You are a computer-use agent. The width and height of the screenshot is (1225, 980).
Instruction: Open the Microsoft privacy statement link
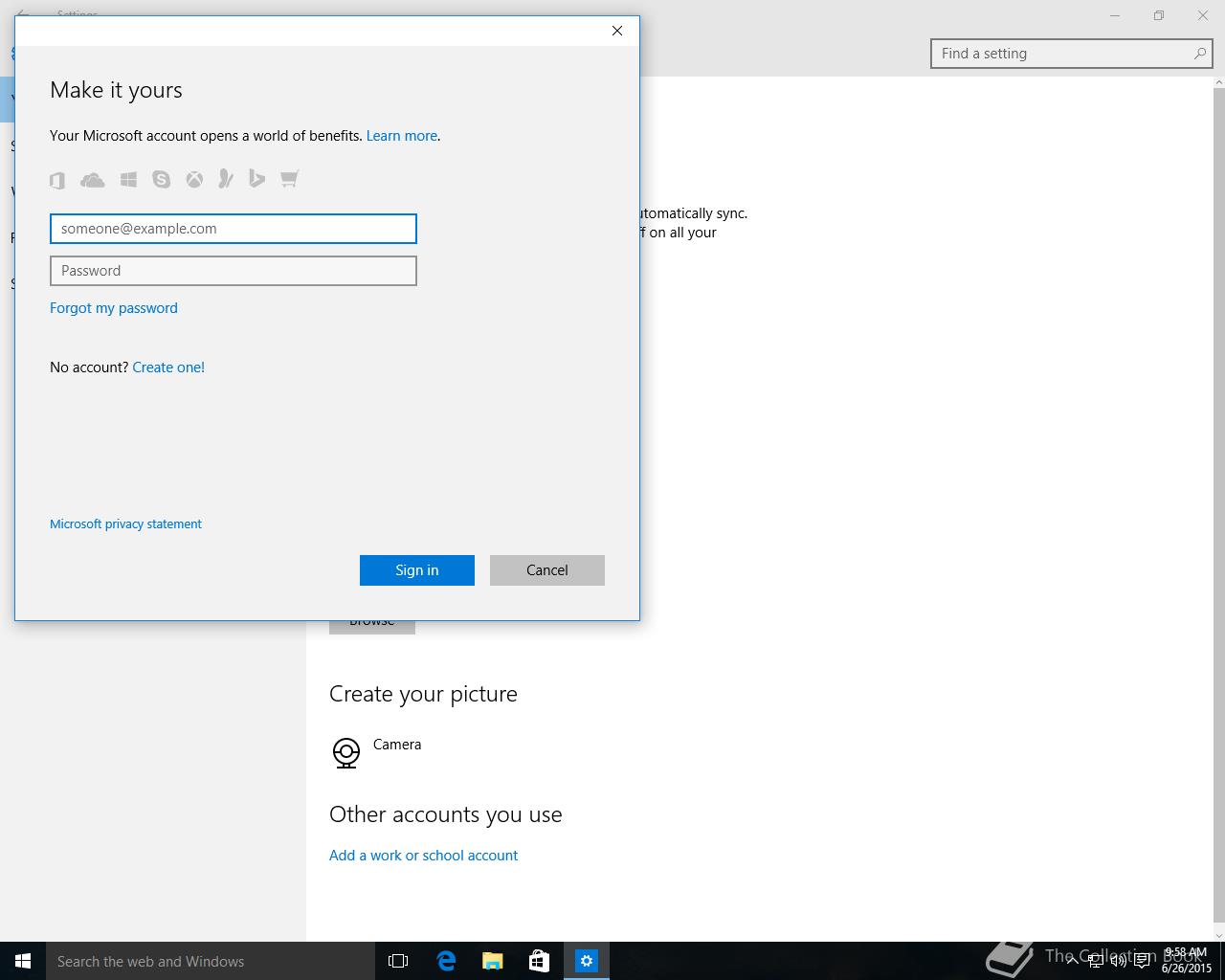click(125, 523)
